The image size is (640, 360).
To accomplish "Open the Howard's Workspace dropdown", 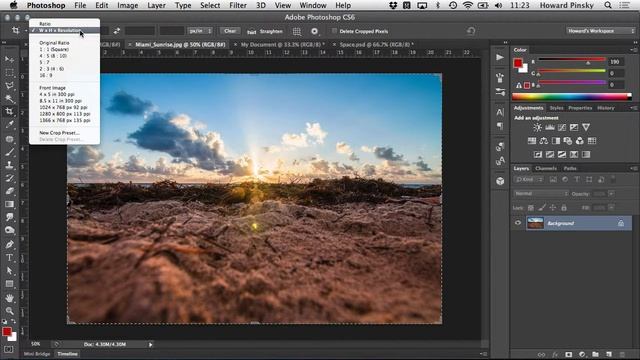I will [600, 31].
